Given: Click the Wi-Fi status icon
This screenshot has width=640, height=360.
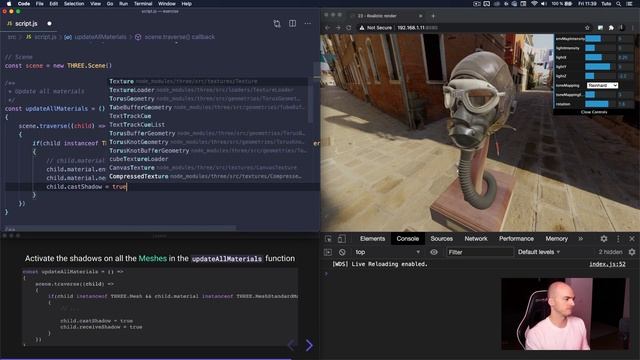Looking at the screenshot, I should [534, 4].
